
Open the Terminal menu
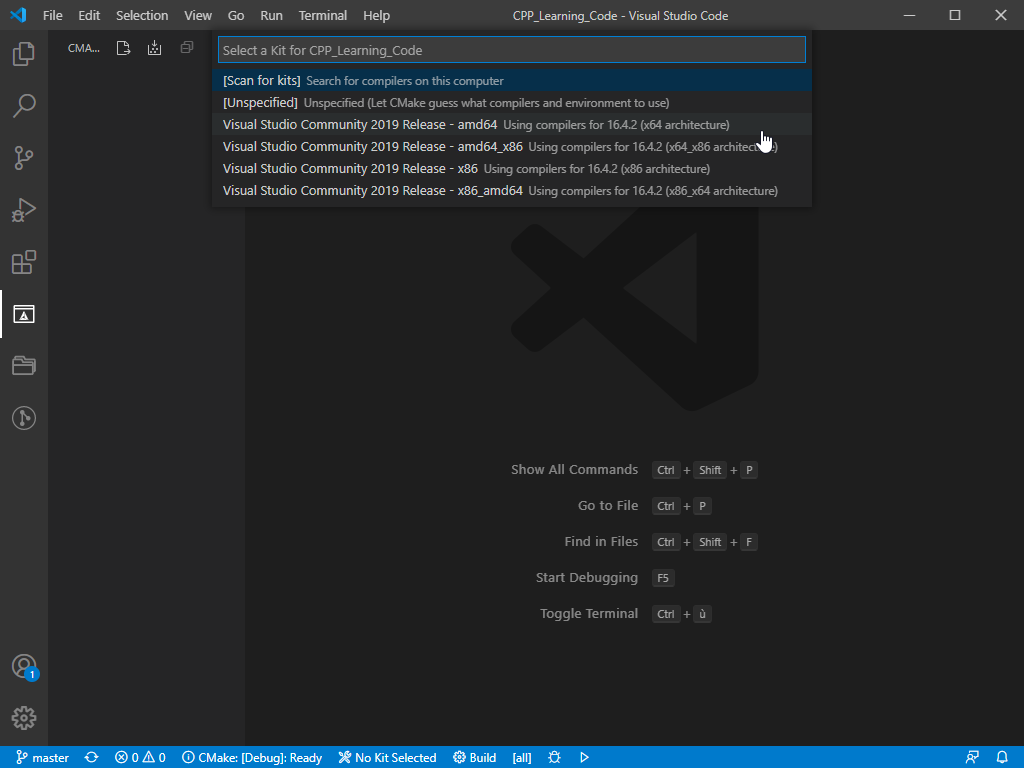(323, 16)
